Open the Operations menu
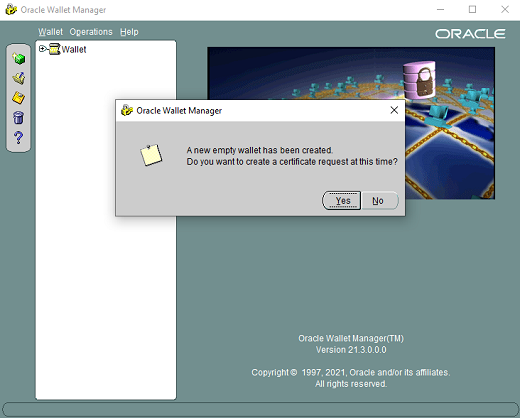 [x=91, y=32]
